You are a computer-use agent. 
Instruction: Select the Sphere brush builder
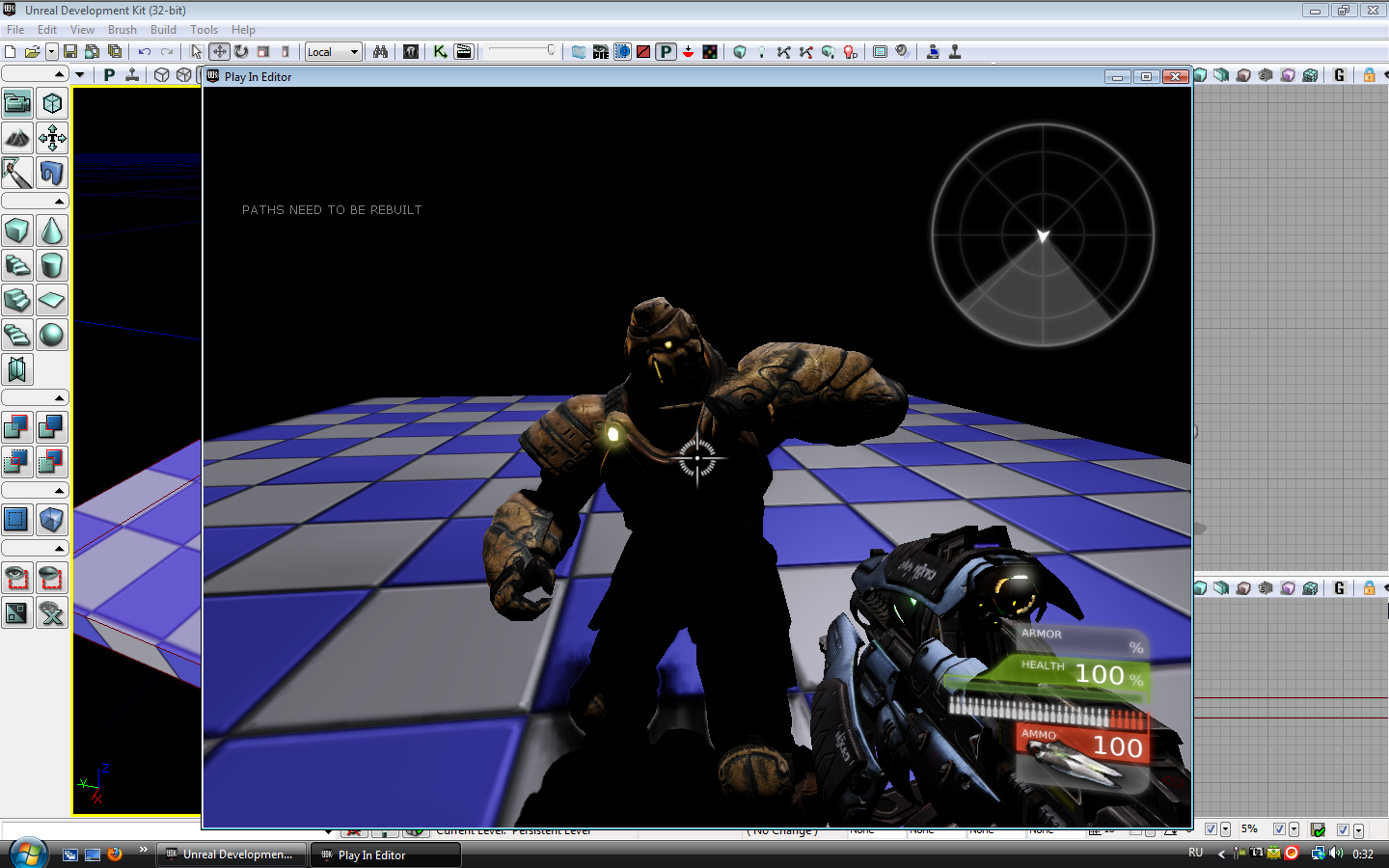[x=52, y=336]
